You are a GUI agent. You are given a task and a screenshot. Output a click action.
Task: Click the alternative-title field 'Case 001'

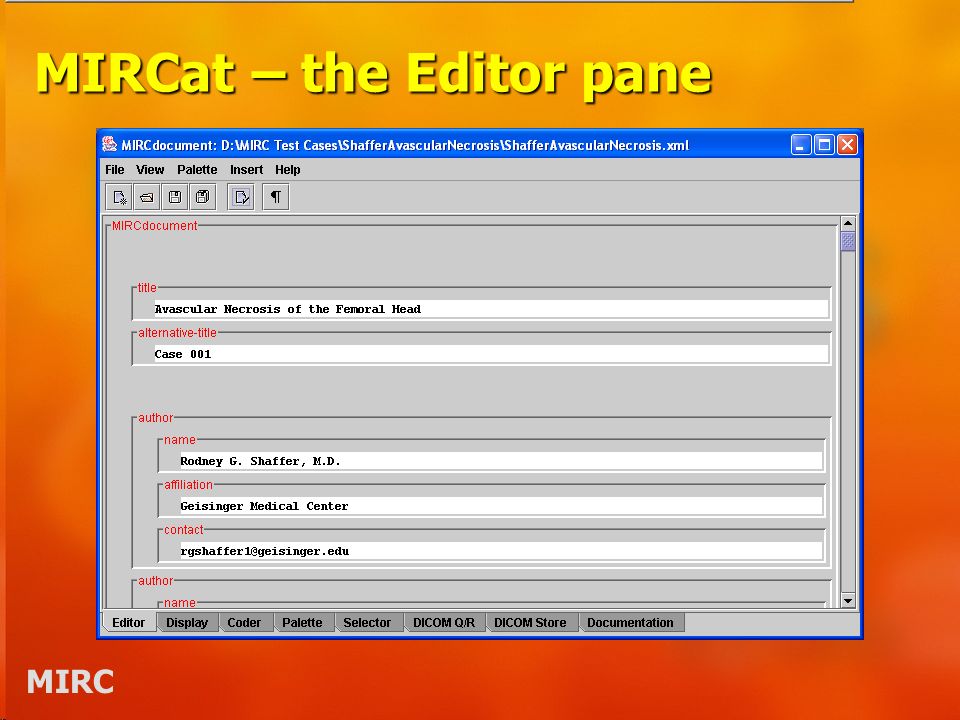point(491,354)
